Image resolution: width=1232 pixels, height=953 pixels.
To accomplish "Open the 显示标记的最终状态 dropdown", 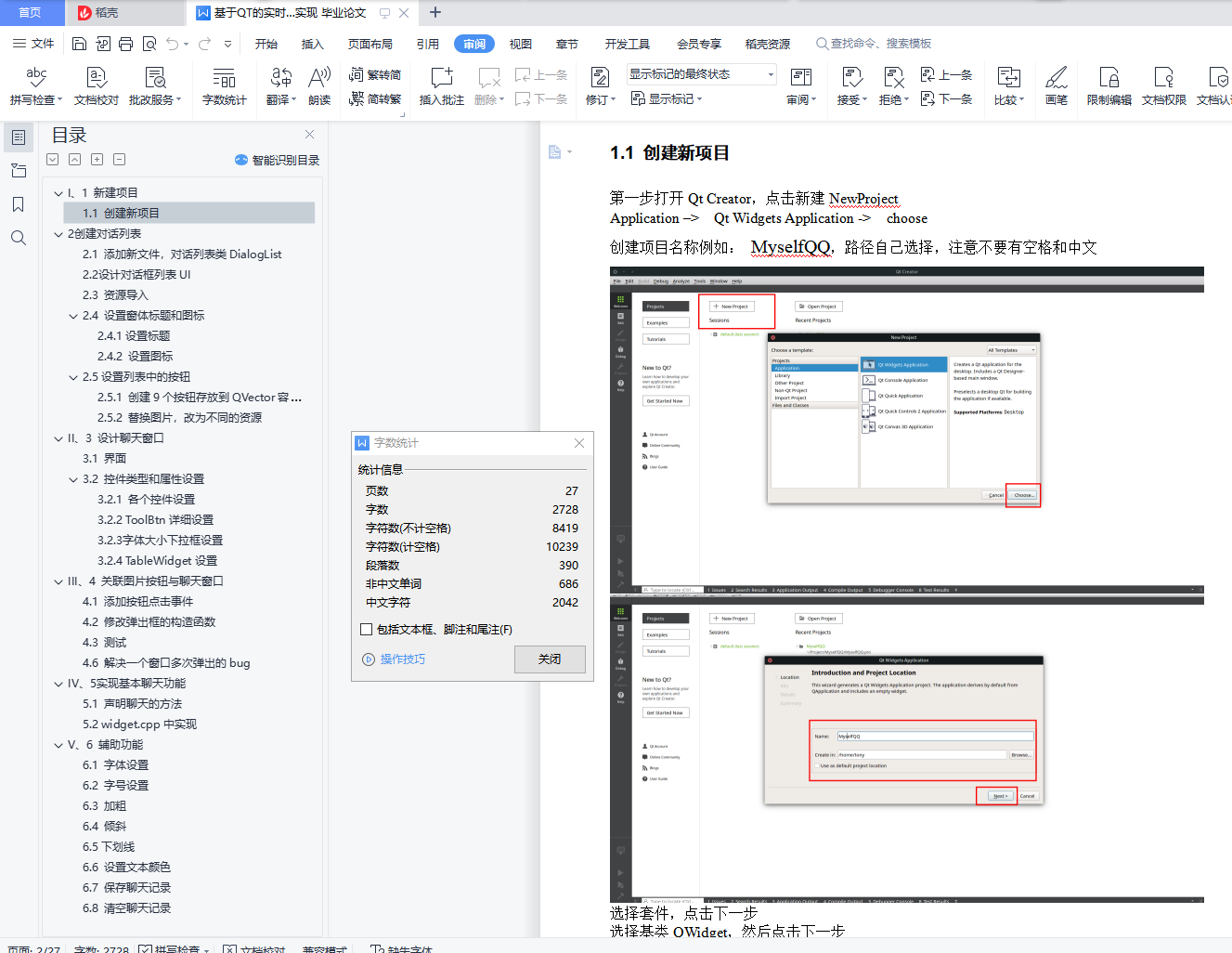I will pos(702,74).
